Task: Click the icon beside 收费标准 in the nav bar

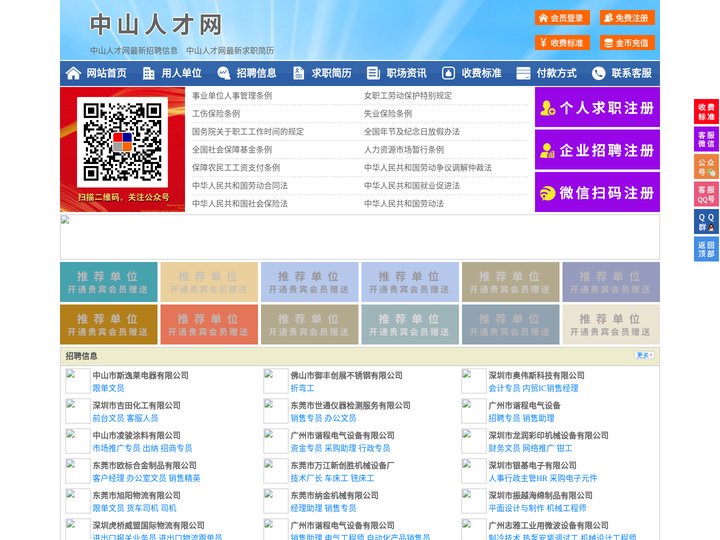Action: (448, 73)
